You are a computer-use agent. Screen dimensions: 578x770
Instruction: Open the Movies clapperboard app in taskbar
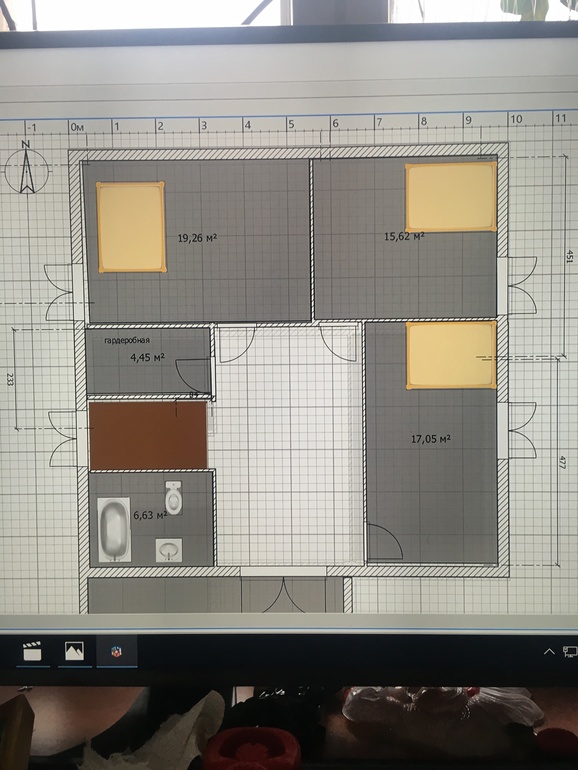[x=33, y=651]
